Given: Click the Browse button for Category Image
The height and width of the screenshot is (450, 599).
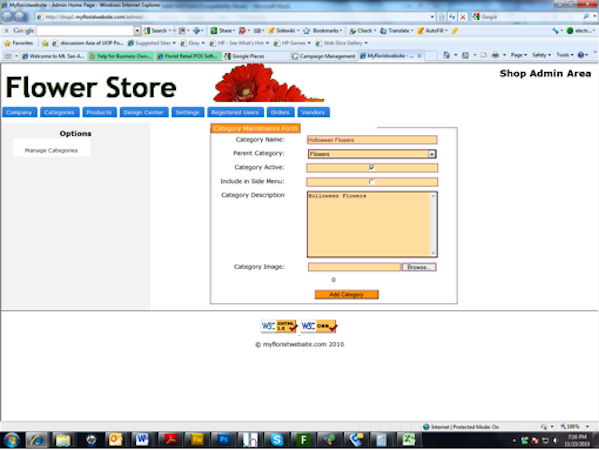Looking at the screenshot, I should (419, 267).
